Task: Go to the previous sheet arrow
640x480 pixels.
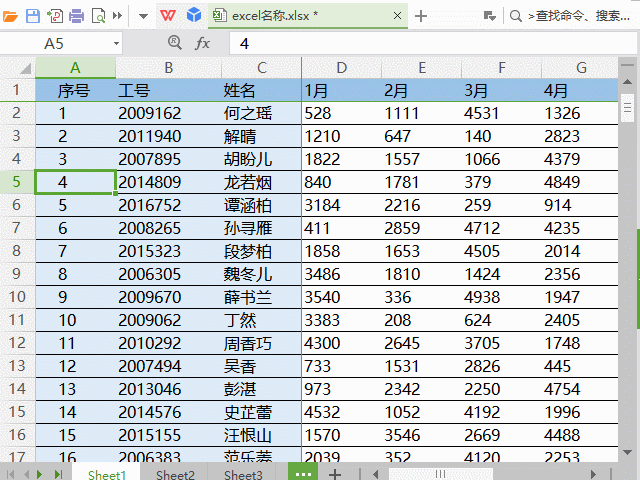Action: point(27,474)
